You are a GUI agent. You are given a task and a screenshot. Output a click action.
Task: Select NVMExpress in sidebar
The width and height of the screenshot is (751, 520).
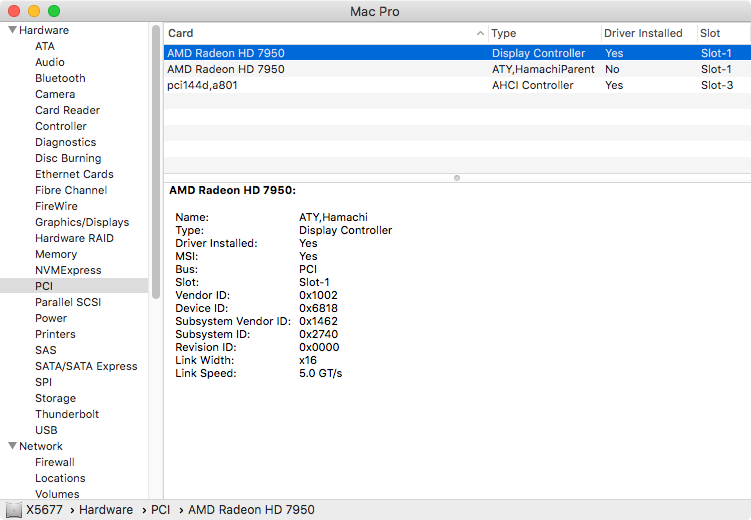coord(68,270)
